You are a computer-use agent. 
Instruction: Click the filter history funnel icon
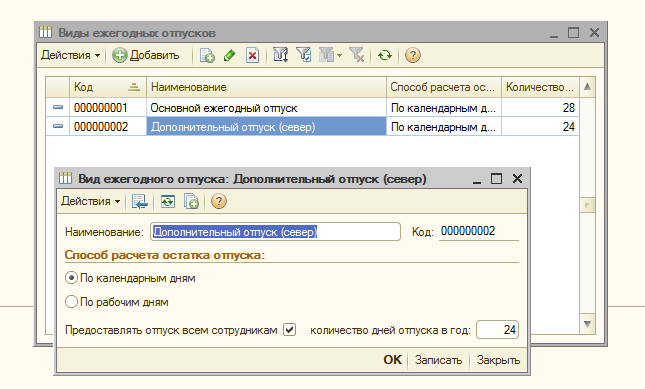click(x=327, y=55)
